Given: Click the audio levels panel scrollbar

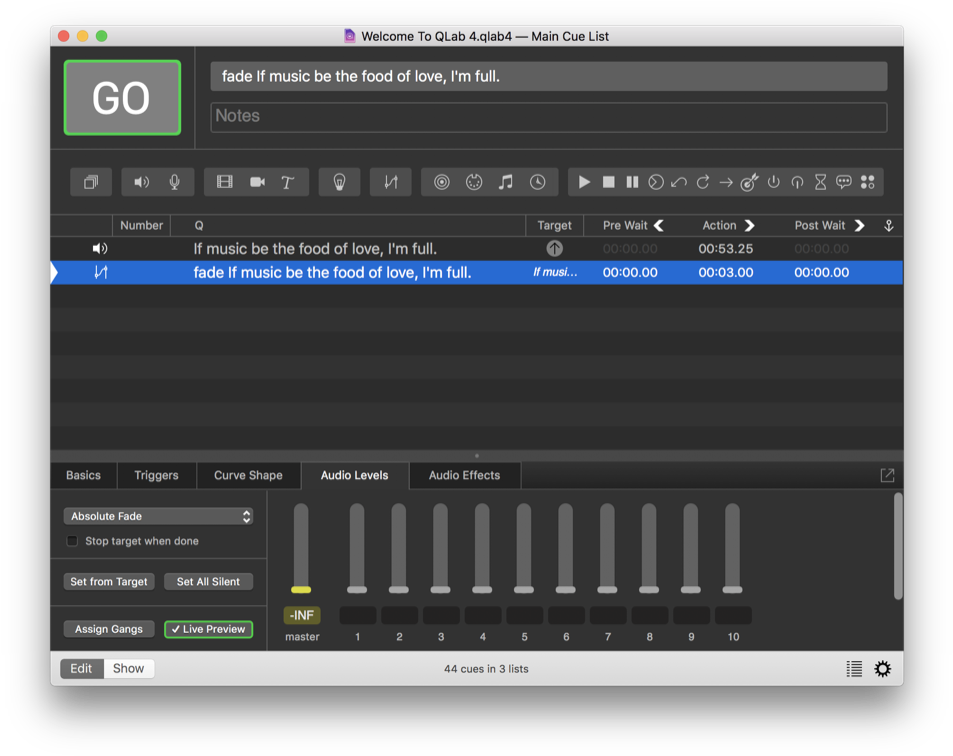Looking at the screenshot, I should tap(898, 546).
